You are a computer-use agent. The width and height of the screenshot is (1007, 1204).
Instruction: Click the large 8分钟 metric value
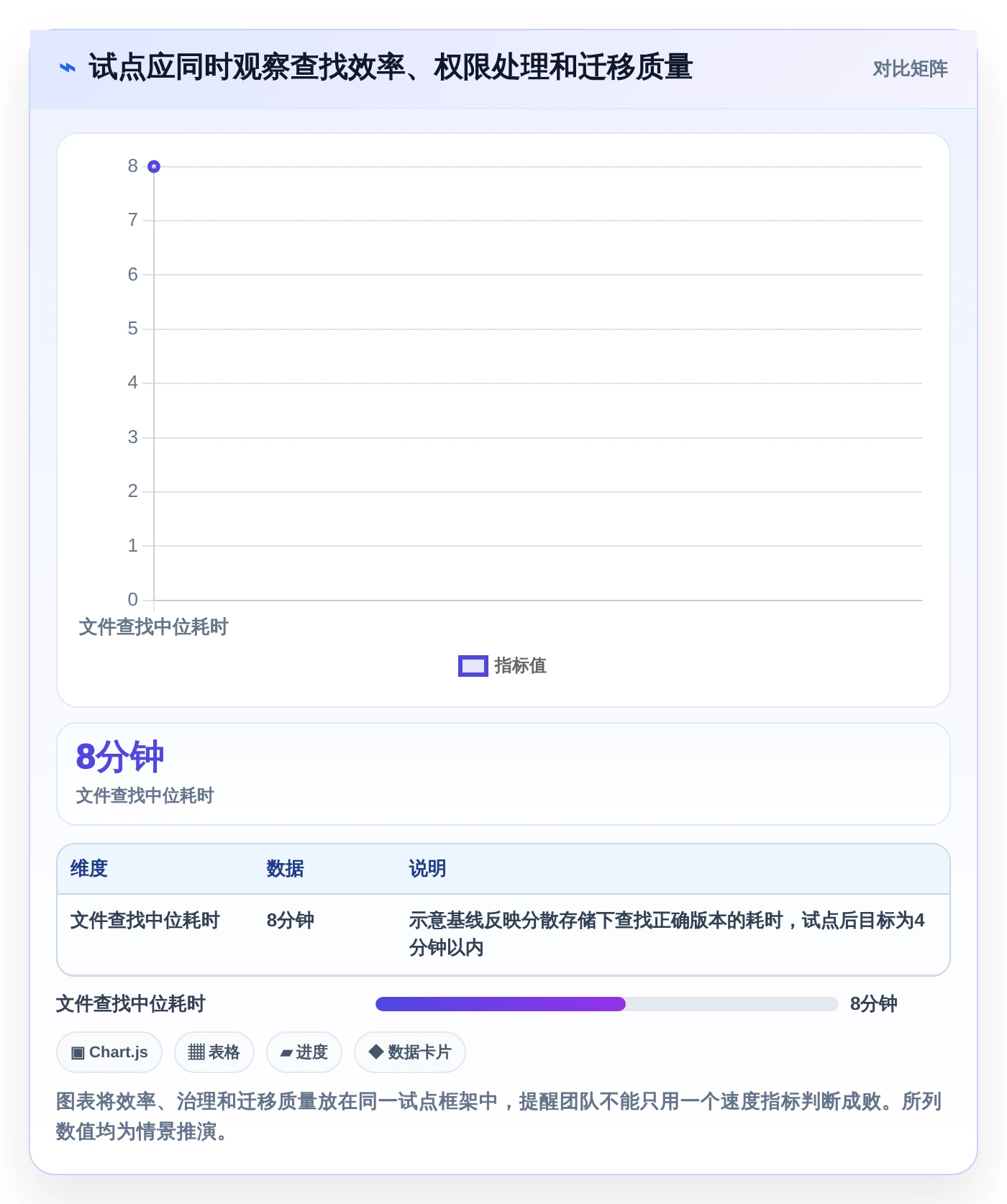[x=120, y=757]
